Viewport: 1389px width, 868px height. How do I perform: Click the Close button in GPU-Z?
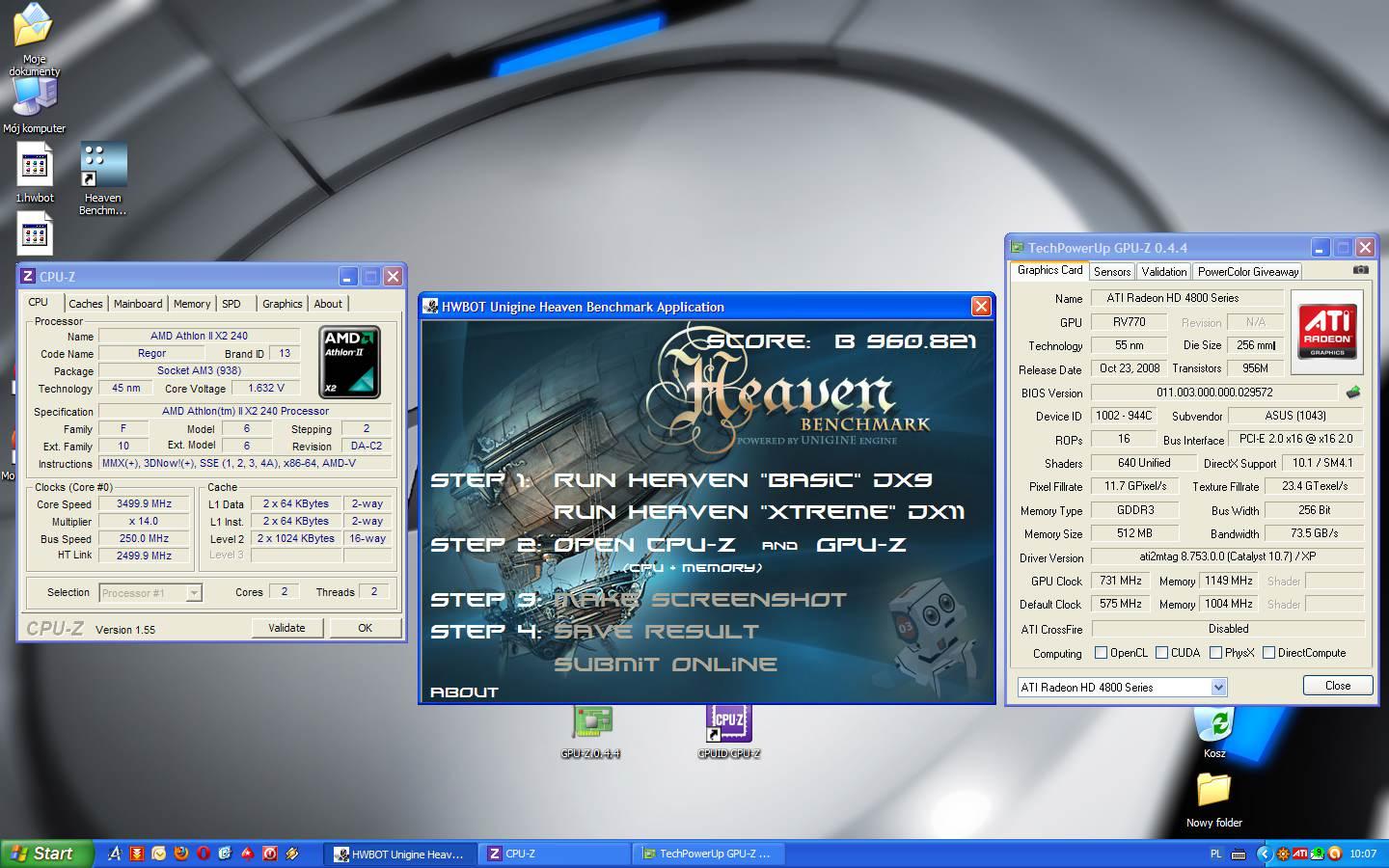[1338, 686]
